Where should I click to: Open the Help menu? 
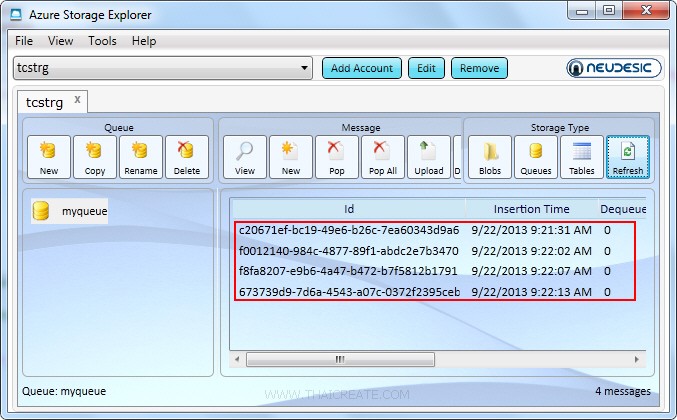click(144, 41)
